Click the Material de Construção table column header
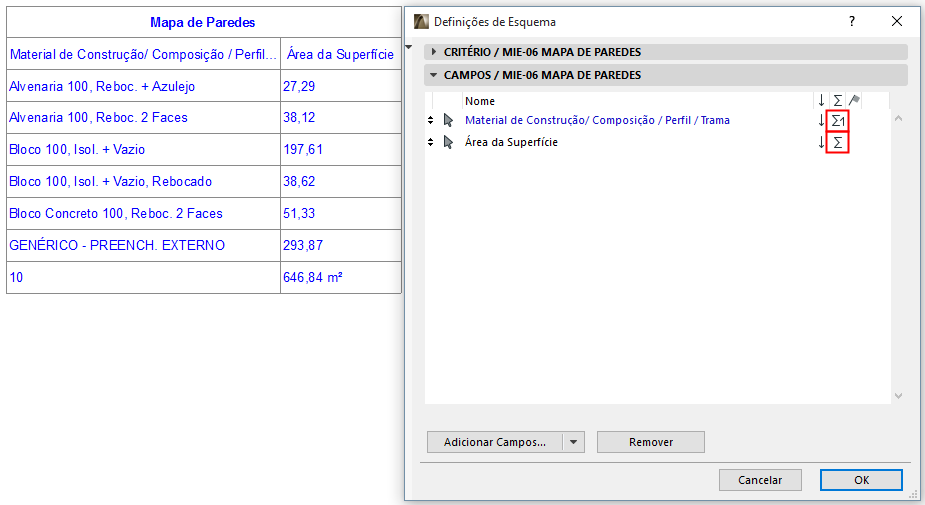This screenshot has height=505, width=925. click(x=143, y=54)
